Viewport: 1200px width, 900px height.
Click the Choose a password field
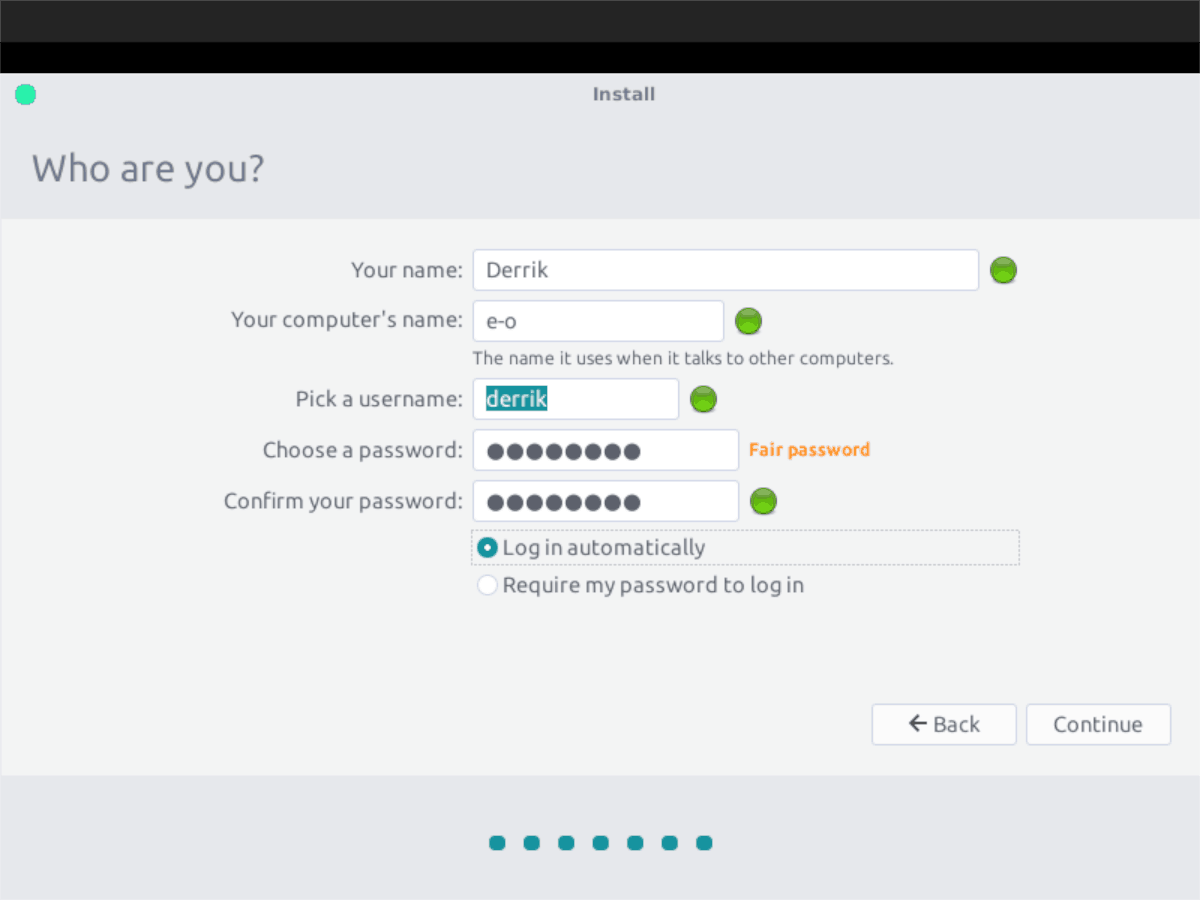click(606, 450)
